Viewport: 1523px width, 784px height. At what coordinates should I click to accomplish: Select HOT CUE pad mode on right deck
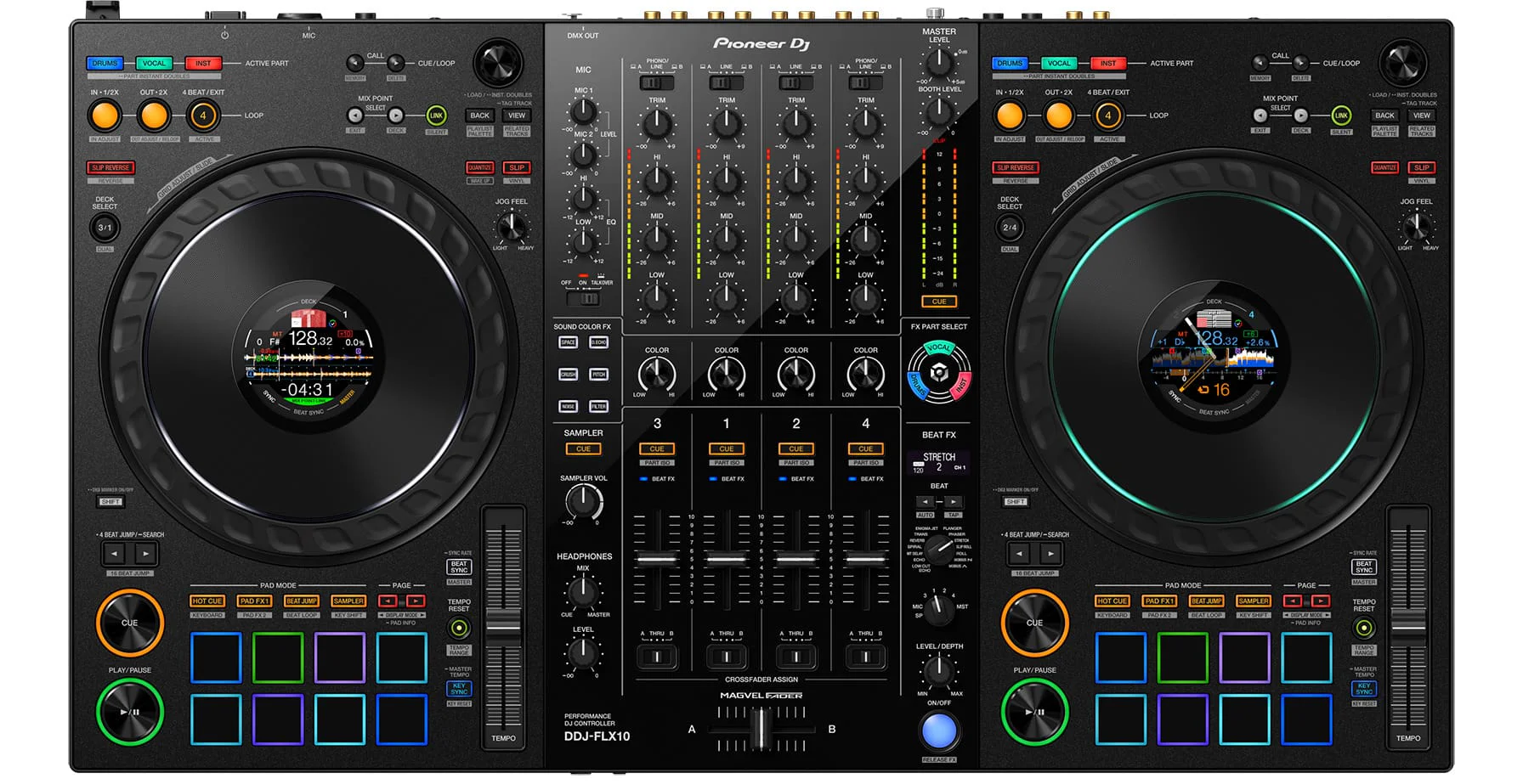pos(1112,601)
